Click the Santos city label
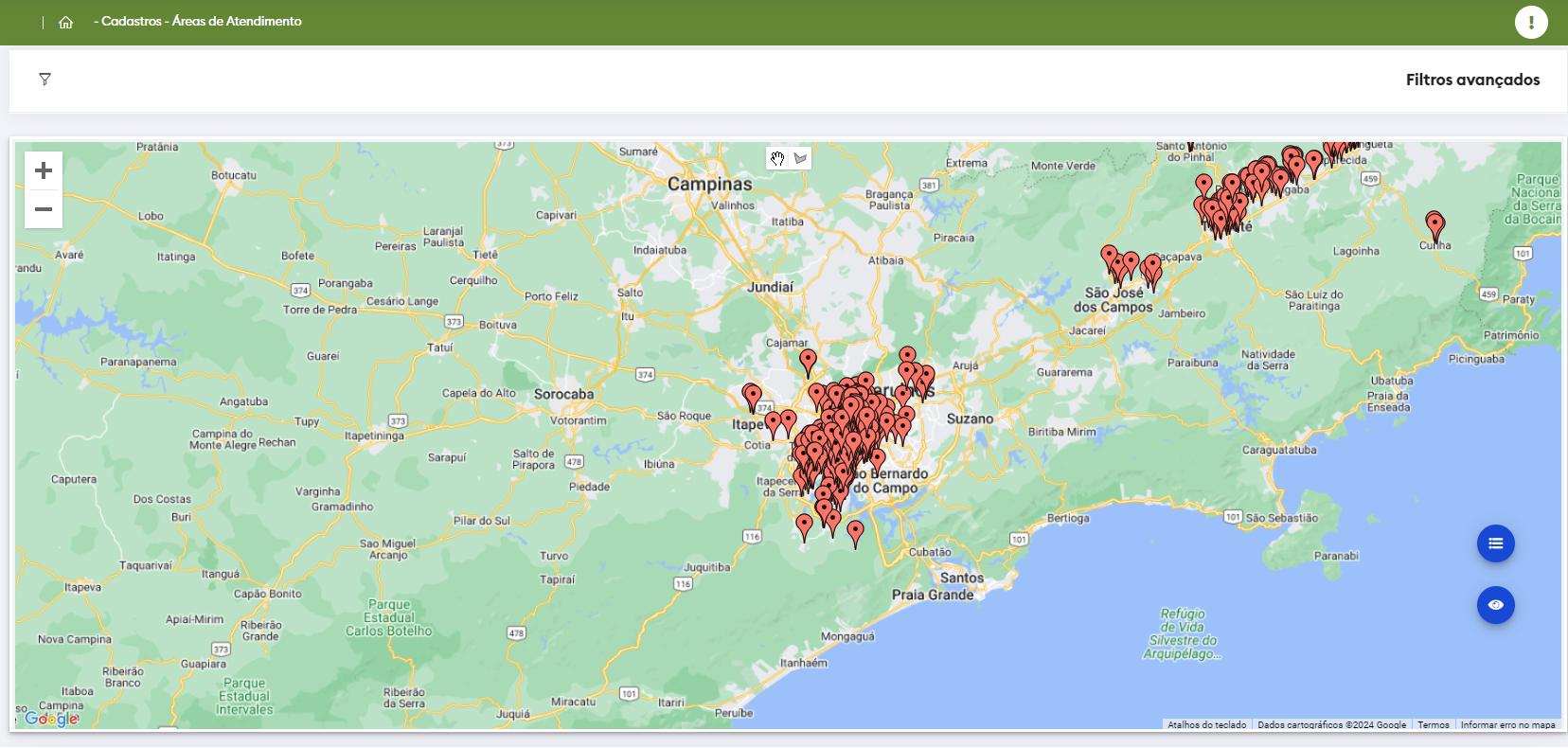Image resolution: width=1568 pixels, height=748 pixels. coord(961,578)
